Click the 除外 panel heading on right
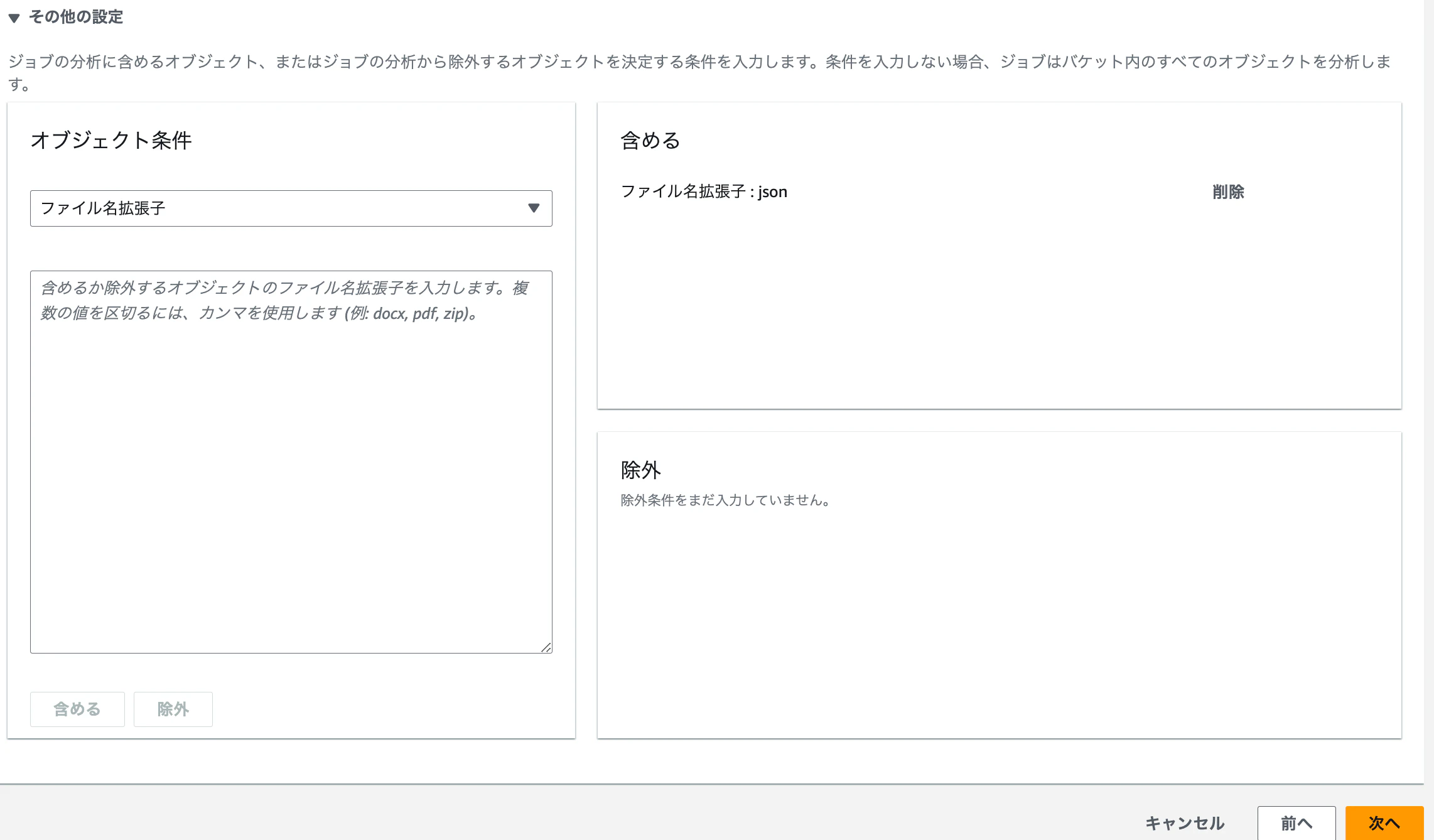This screenshot has height=840, width=1434. coord(640,470)
